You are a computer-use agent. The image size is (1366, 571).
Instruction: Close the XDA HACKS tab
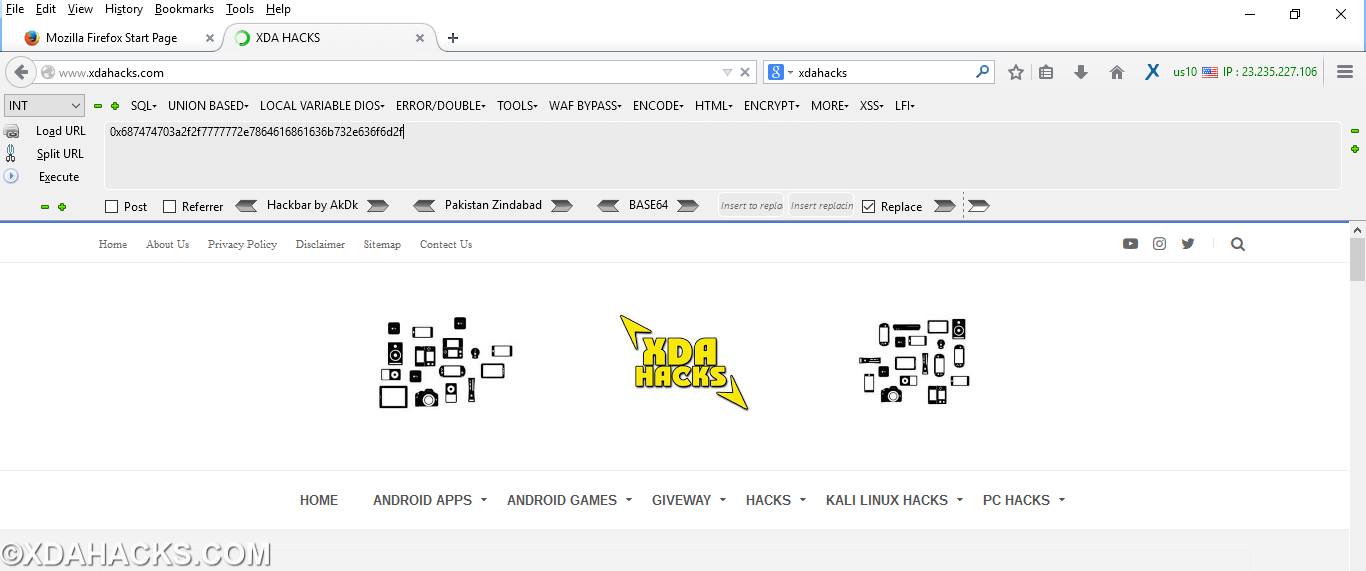coord(420,38)
